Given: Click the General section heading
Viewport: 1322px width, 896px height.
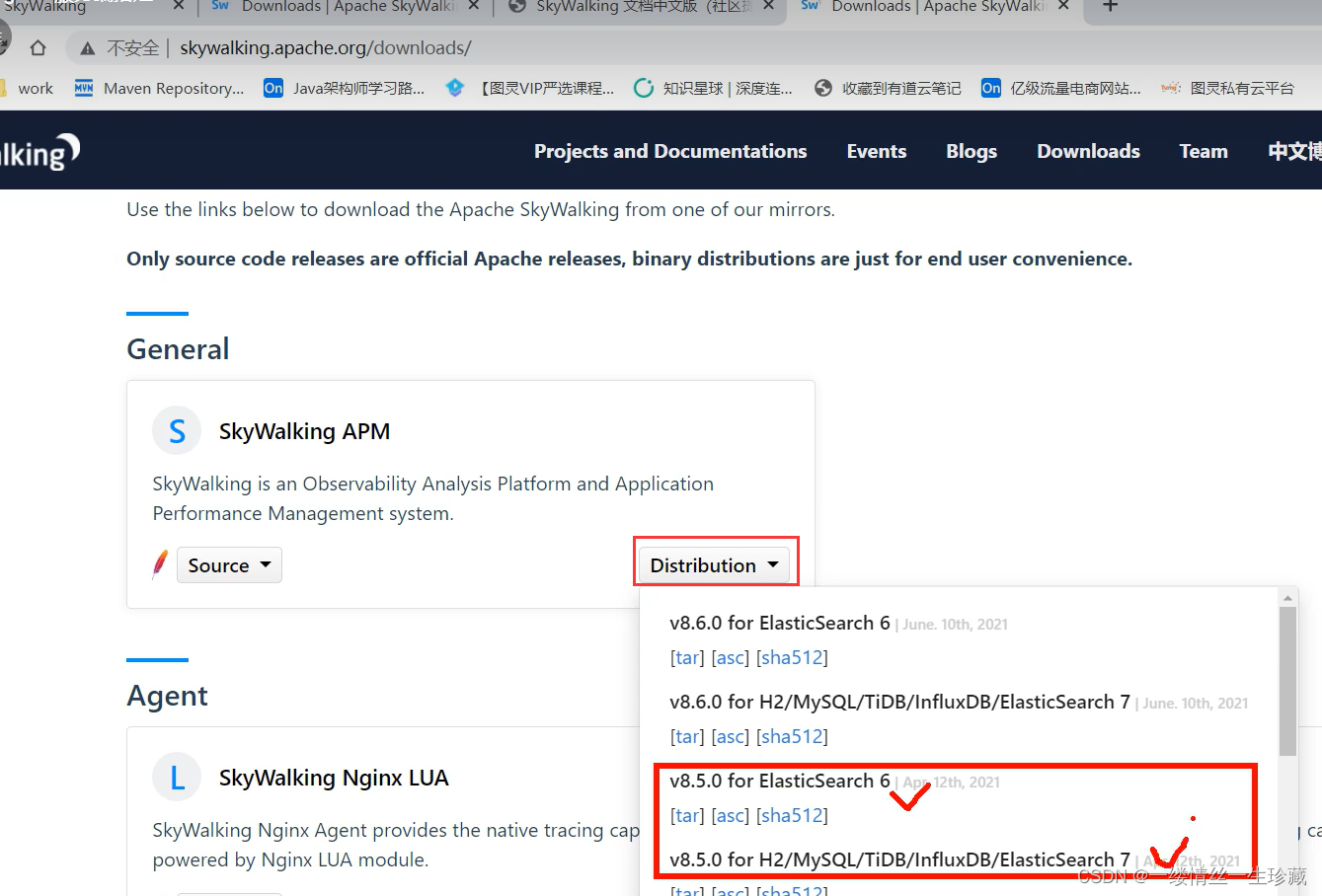Looking at the screenshot, I should (178, 349).
